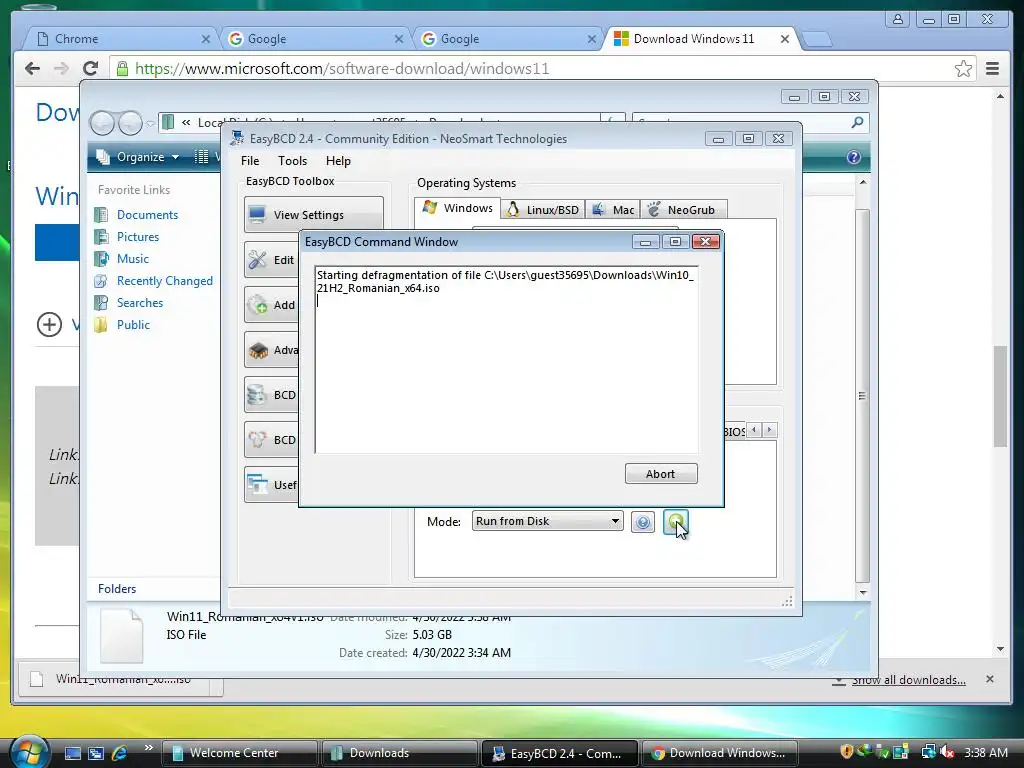The height and width of the screenshot is (768, 1024).
Task: Switch to the Linux/BSD tab
Action: point(543,210)
